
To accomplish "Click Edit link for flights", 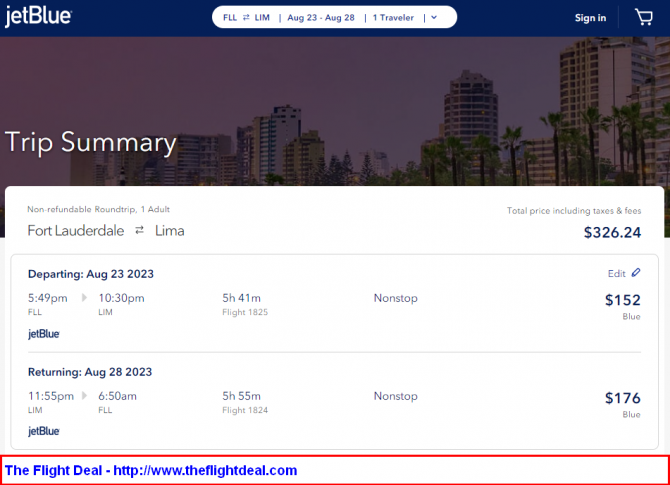I will [617, 273].
